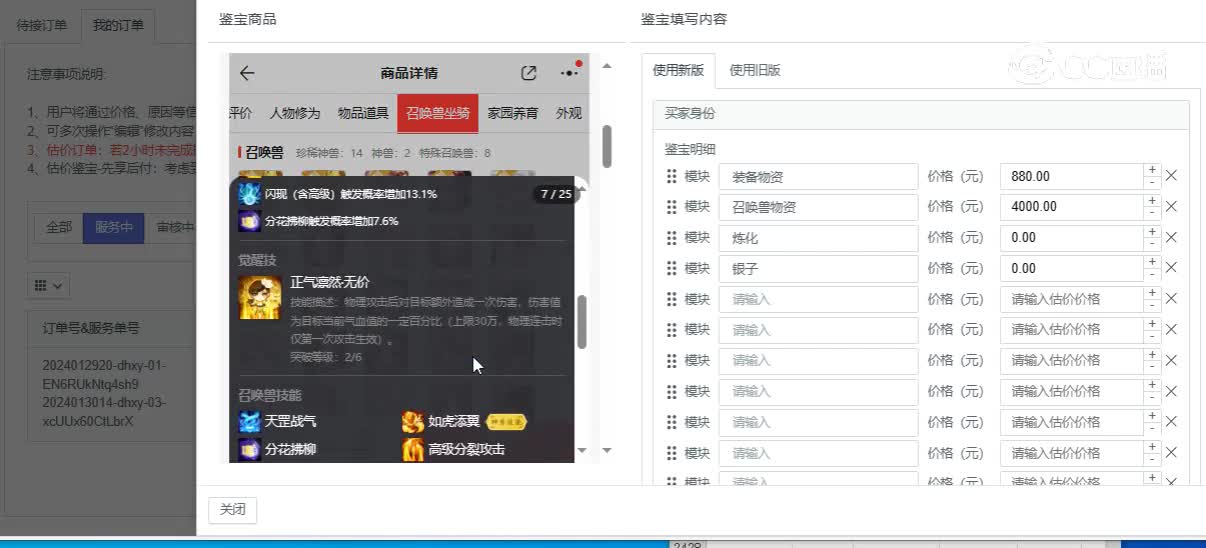Open the share icon in 商品详情 header

[529, 73]
